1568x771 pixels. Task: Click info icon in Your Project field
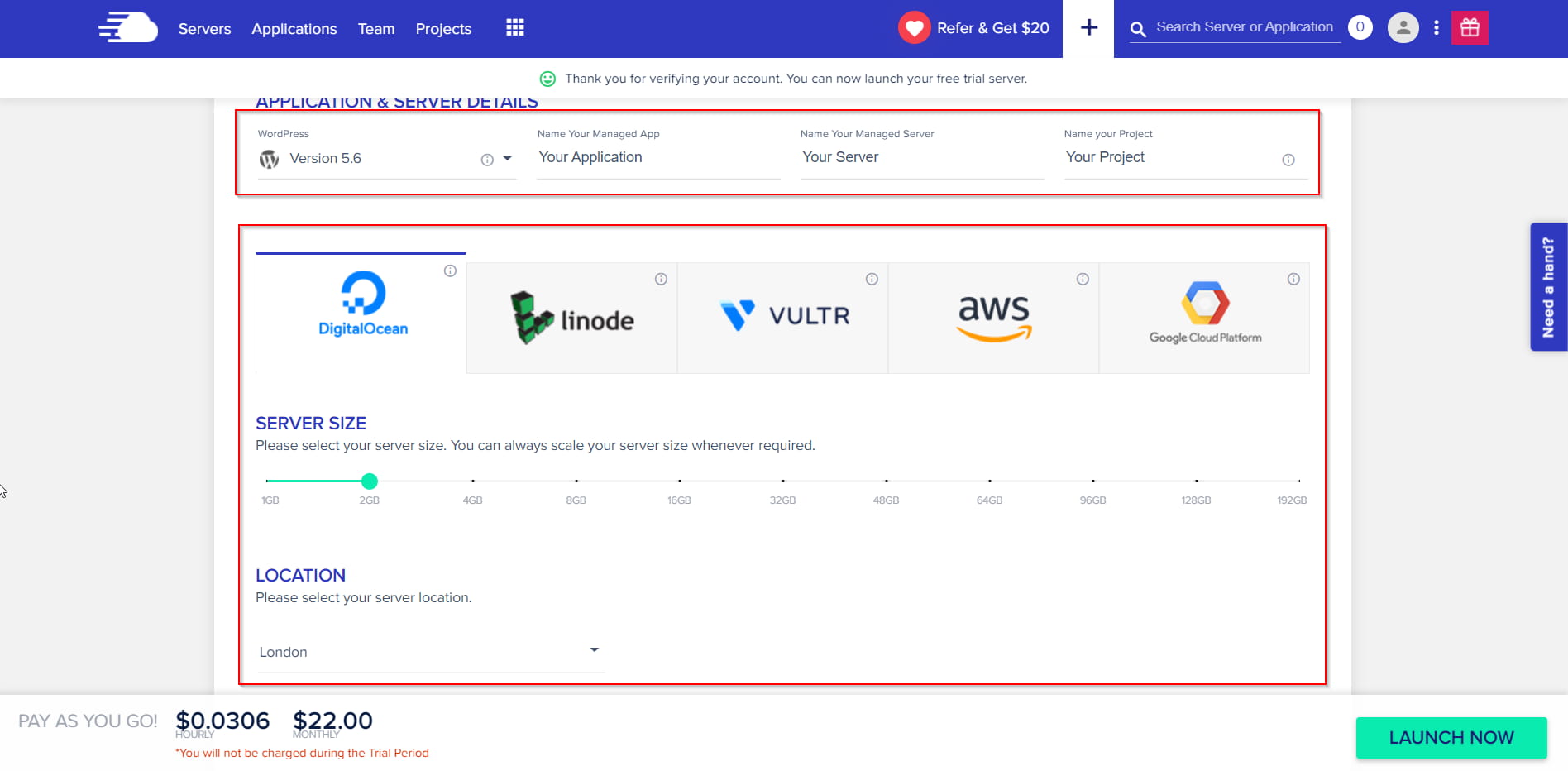1288,160
